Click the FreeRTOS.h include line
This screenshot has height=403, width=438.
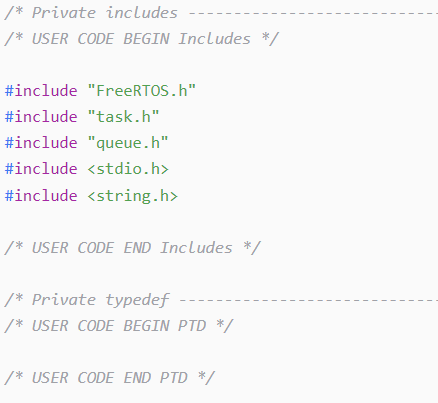100,91
